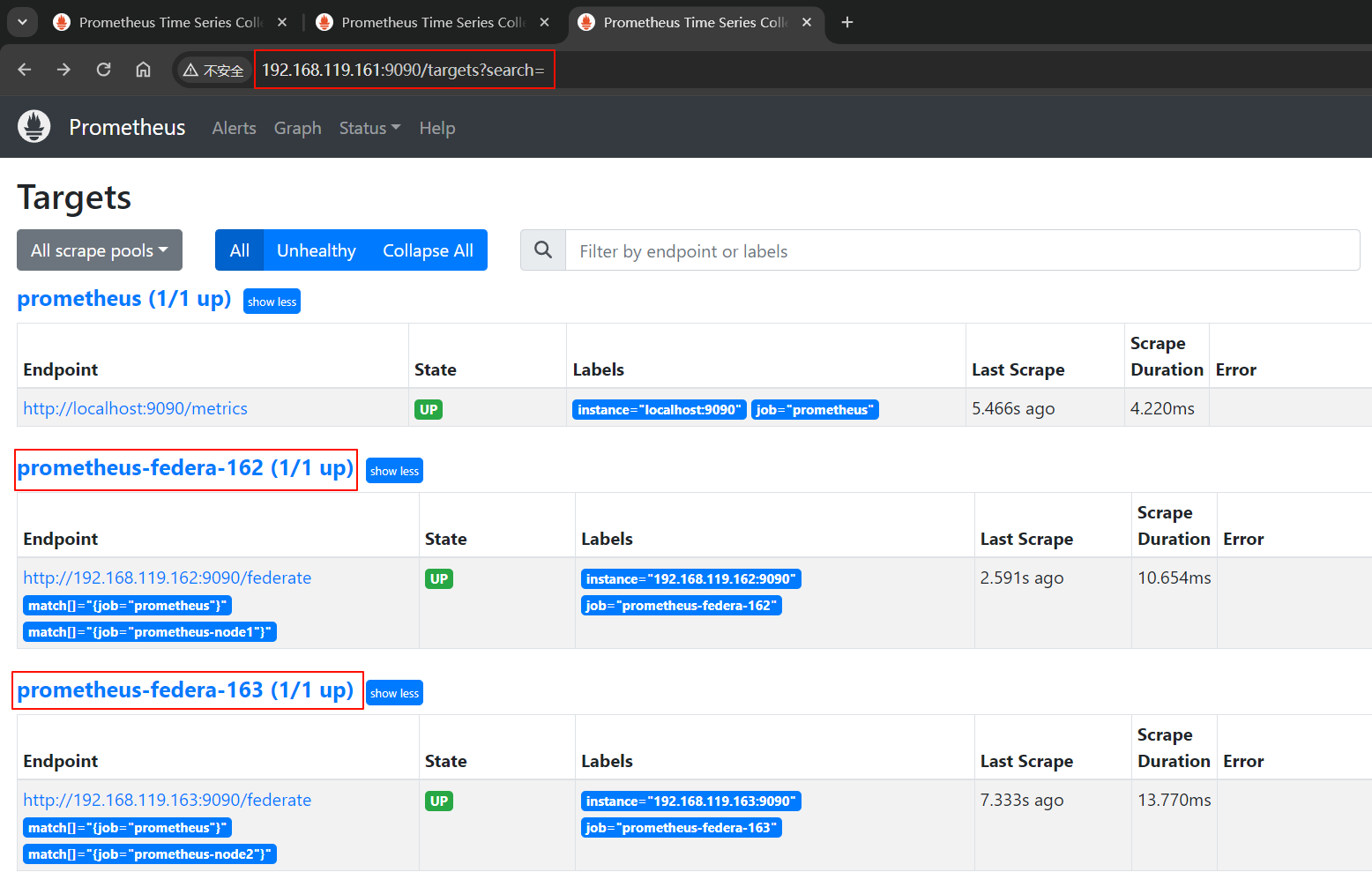Open http://localhost:9090/metrics endpoint link
This screenshot has height=887, width=1372.
click(135, 408)
